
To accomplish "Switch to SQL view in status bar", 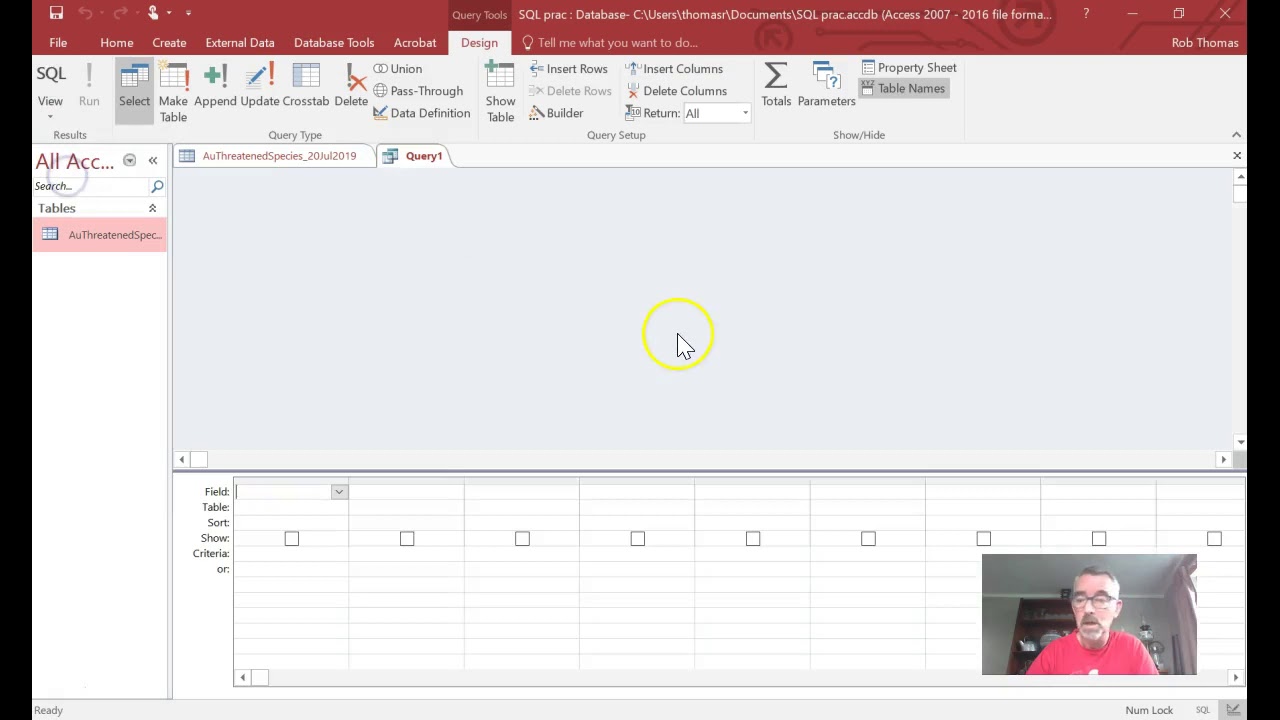I will 1203,710.
